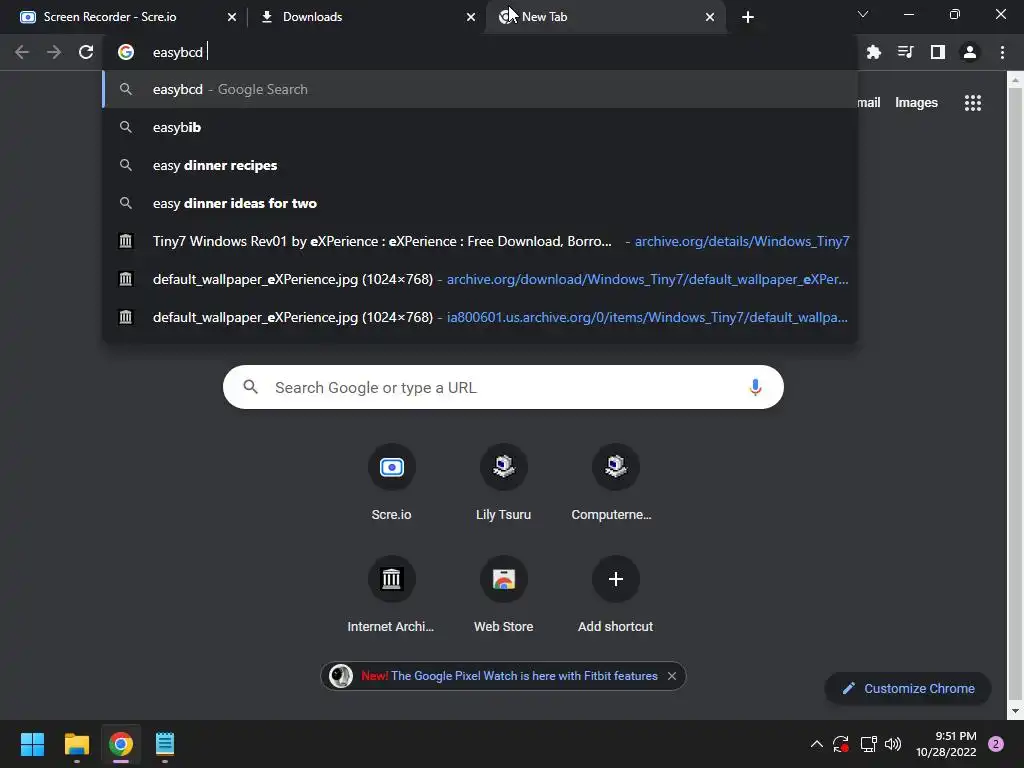Viewport: 1024px width, 768px height.
Task: Open the Windows Start menu
Action: point(32,744)
